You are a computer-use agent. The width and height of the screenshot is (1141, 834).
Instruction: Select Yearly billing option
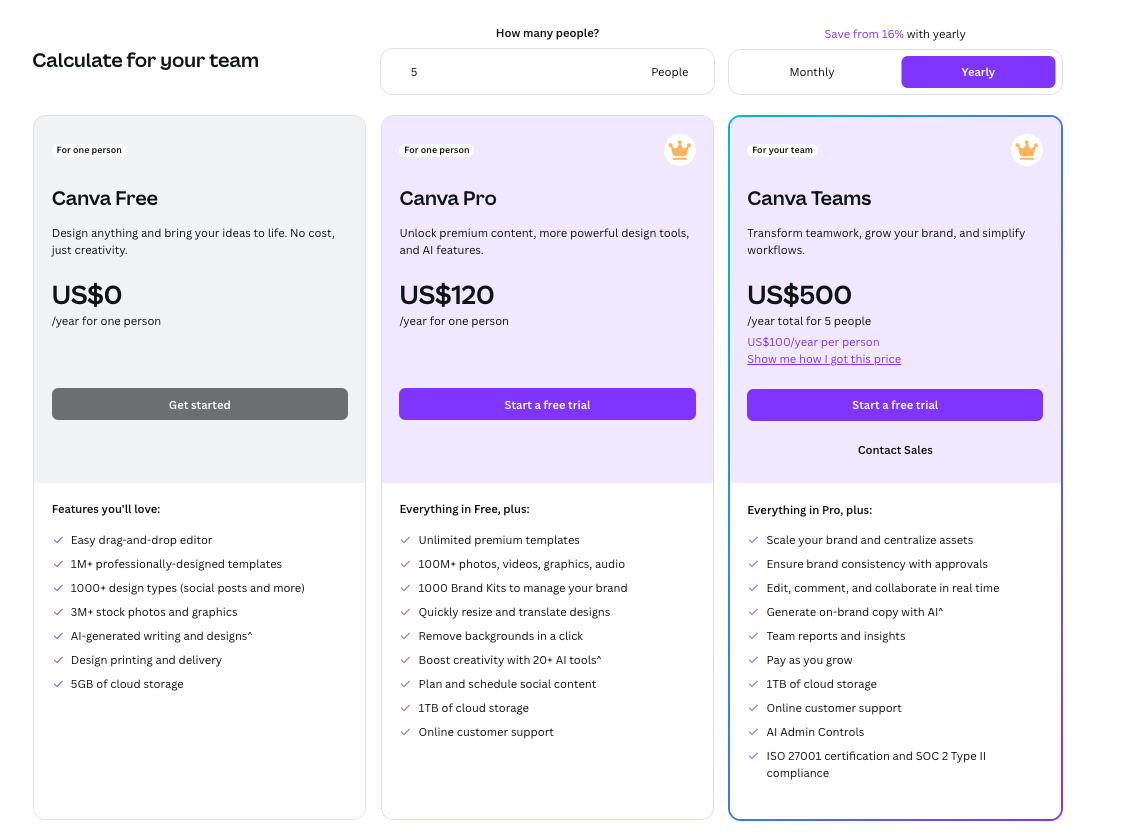pyautogui.click(x=978, y=72)
